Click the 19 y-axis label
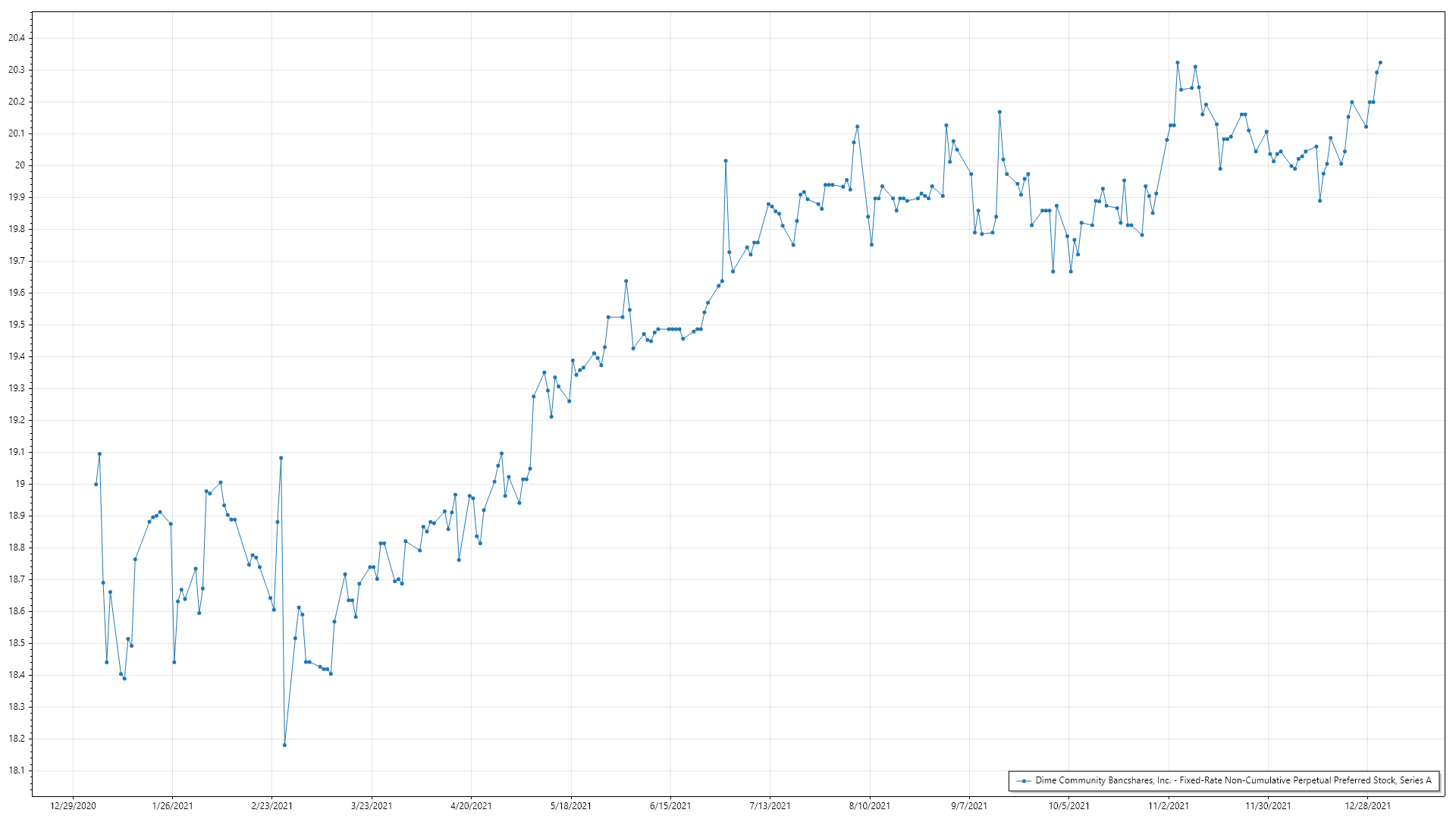This screenshot has height=819, width=1456. tap(20, 484)
